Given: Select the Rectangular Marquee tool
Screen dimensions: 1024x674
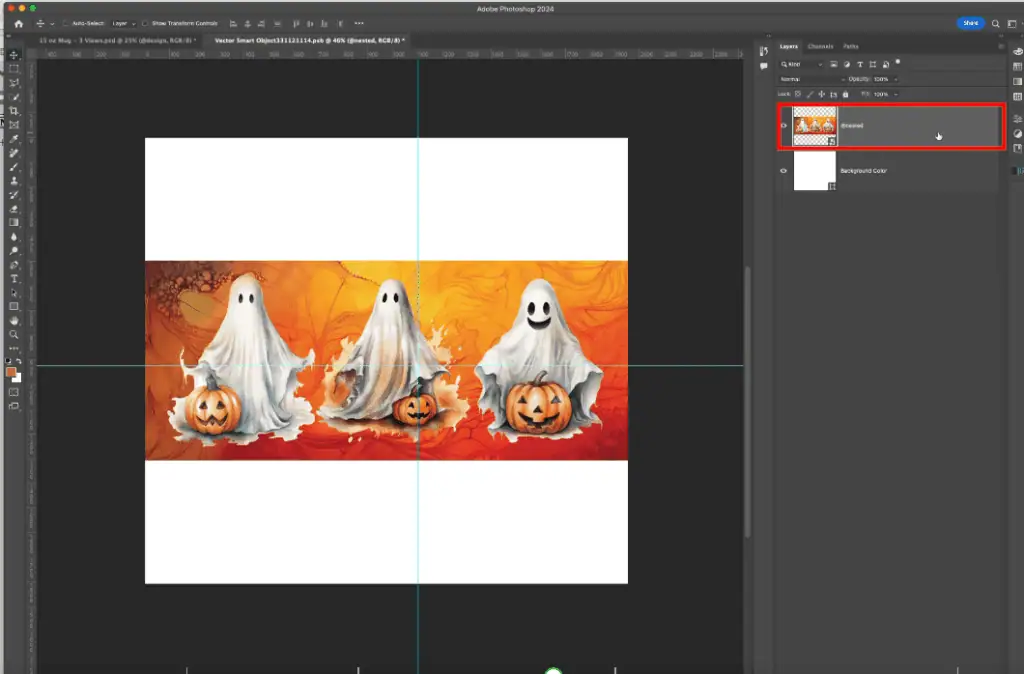Looking at the screenshot, I should tap(14, 68).
